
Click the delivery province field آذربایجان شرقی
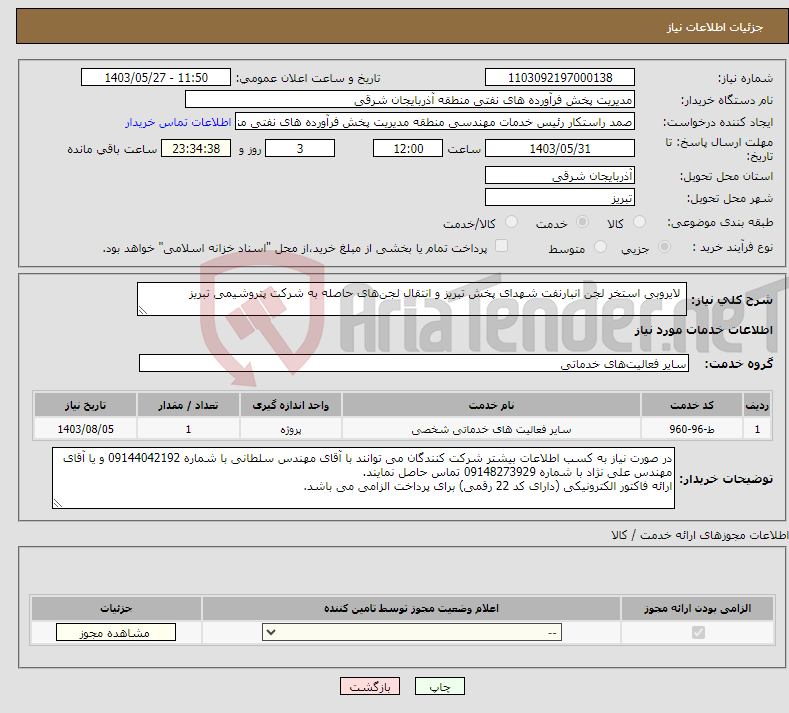pos(560,176)
